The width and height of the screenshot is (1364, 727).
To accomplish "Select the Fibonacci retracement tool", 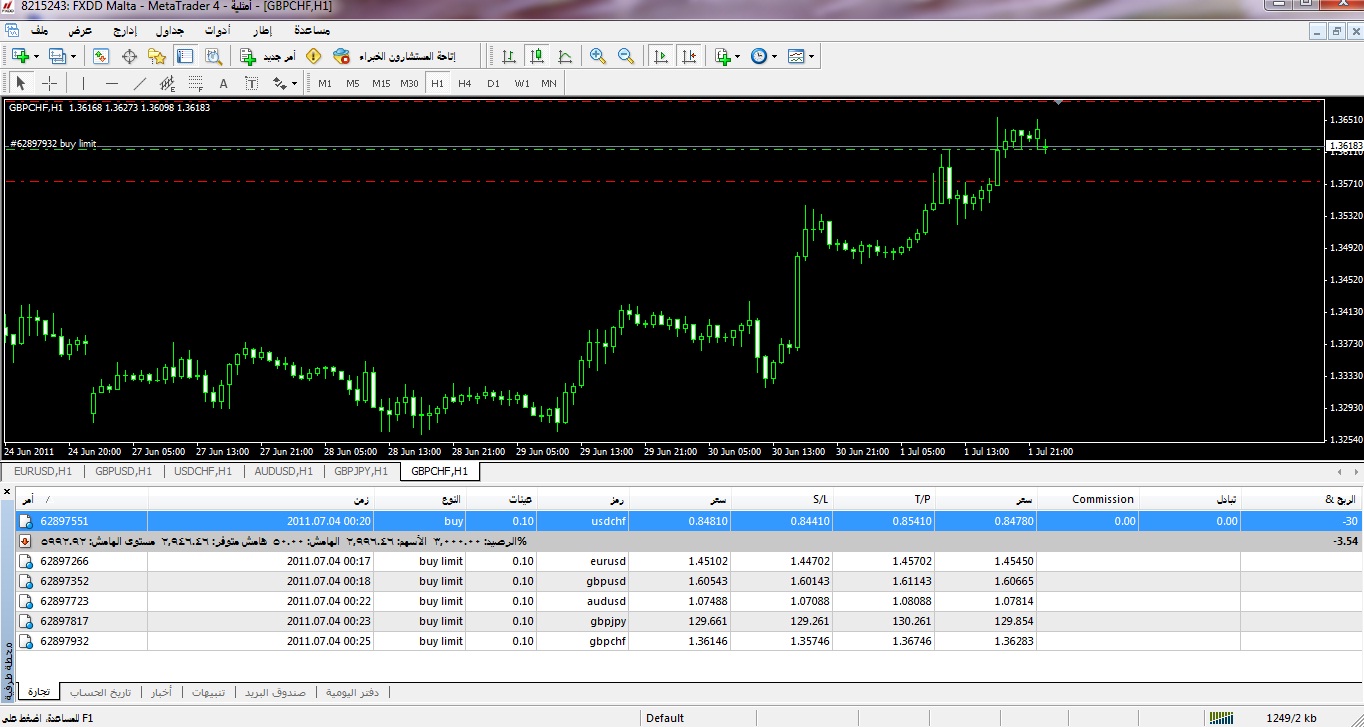I will click(196, 83).
